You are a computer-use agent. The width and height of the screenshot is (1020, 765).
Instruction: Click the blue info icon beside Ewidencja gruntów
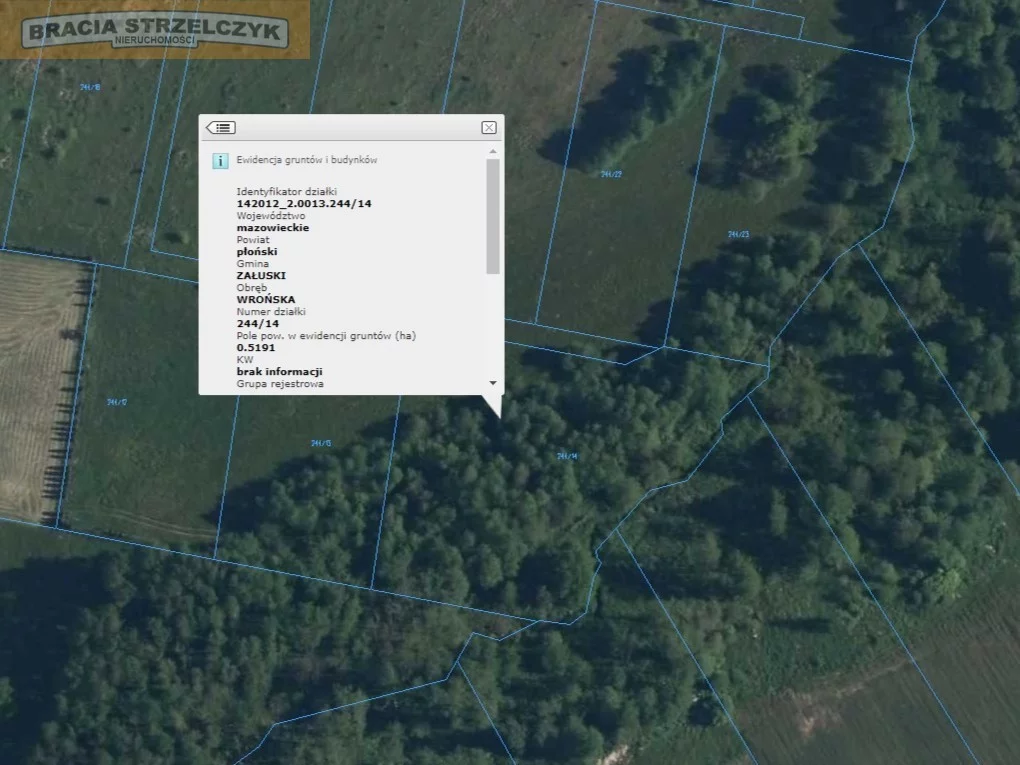pos(220,160)
